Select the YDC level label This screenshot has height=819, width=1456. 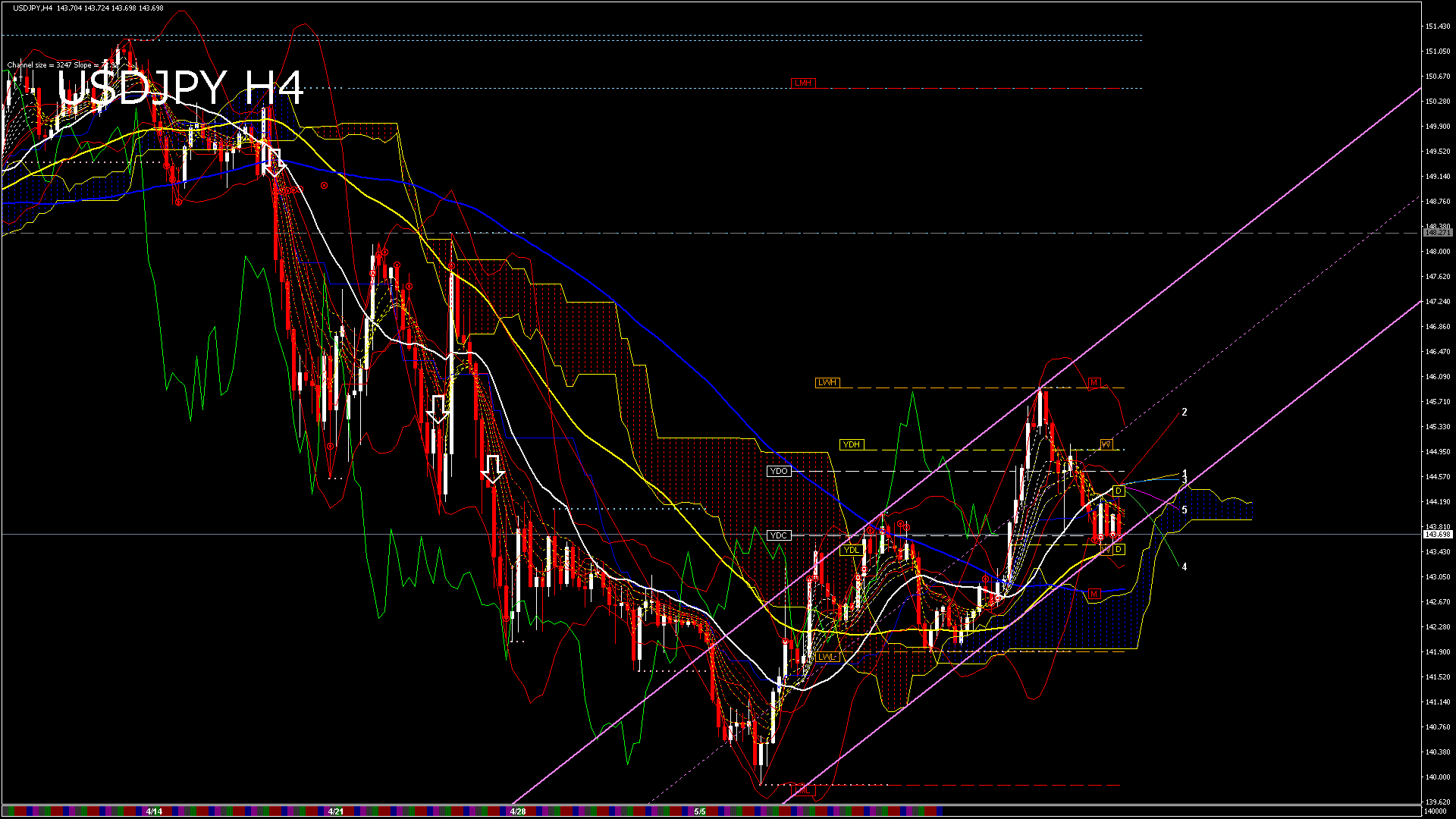779,535
